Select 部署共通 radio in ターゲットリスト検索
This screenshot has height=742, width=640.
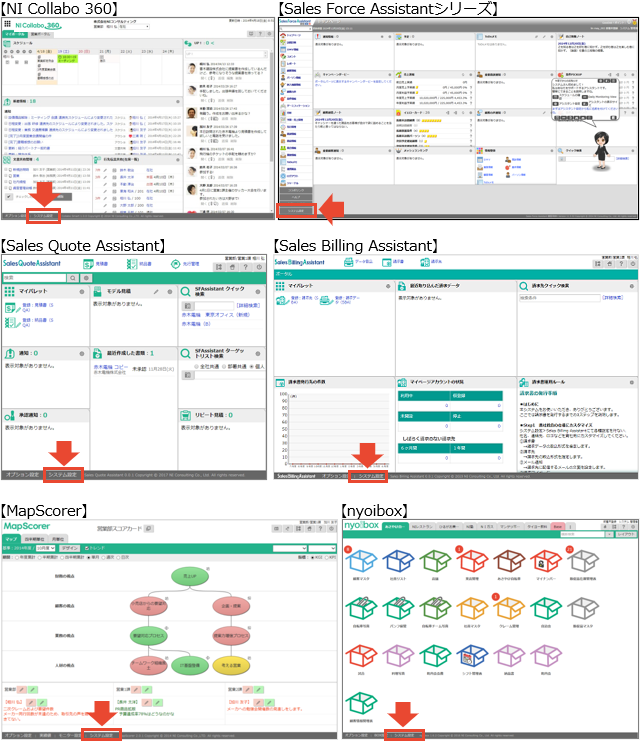(x=224, y=367)
